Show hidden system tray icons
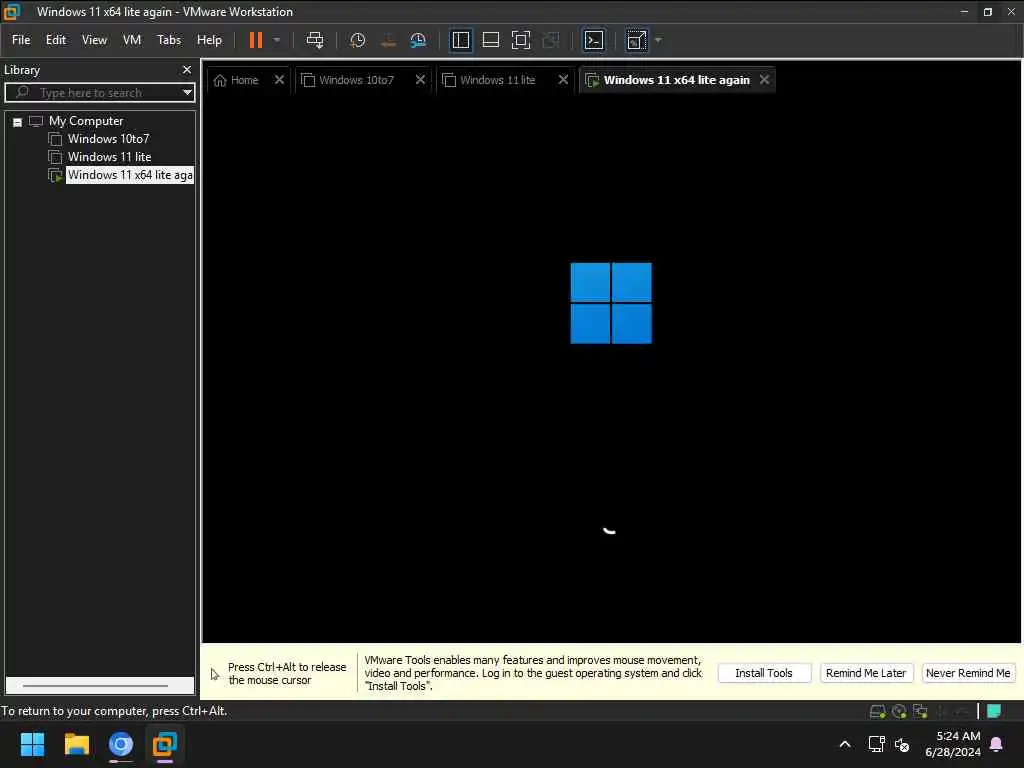The image size is (1024, 768). [844, 744]
